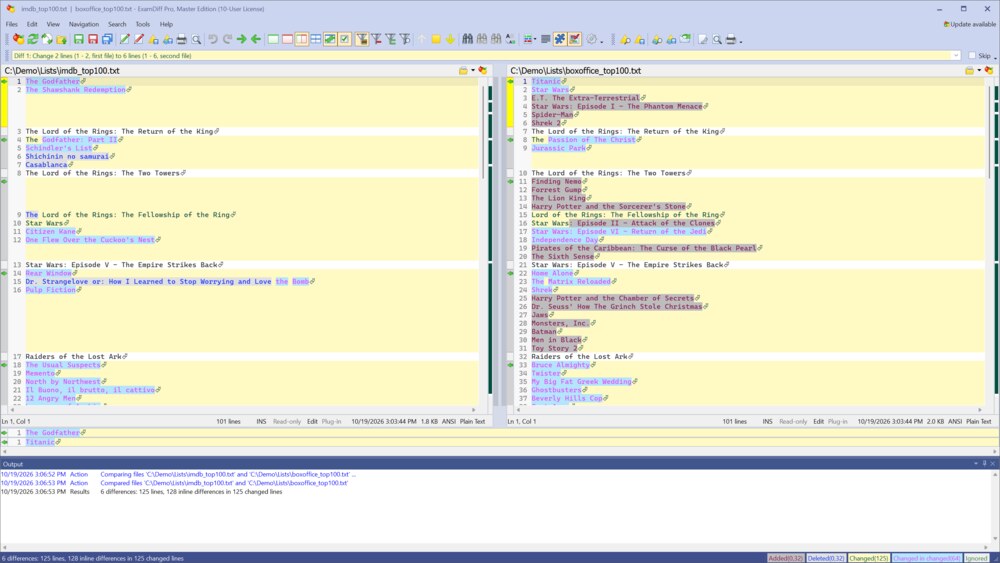This screenshot has height=563, width=1000.
Task: Open dropdown arrow beside rightmost printer icon
Action: [740, 41]
